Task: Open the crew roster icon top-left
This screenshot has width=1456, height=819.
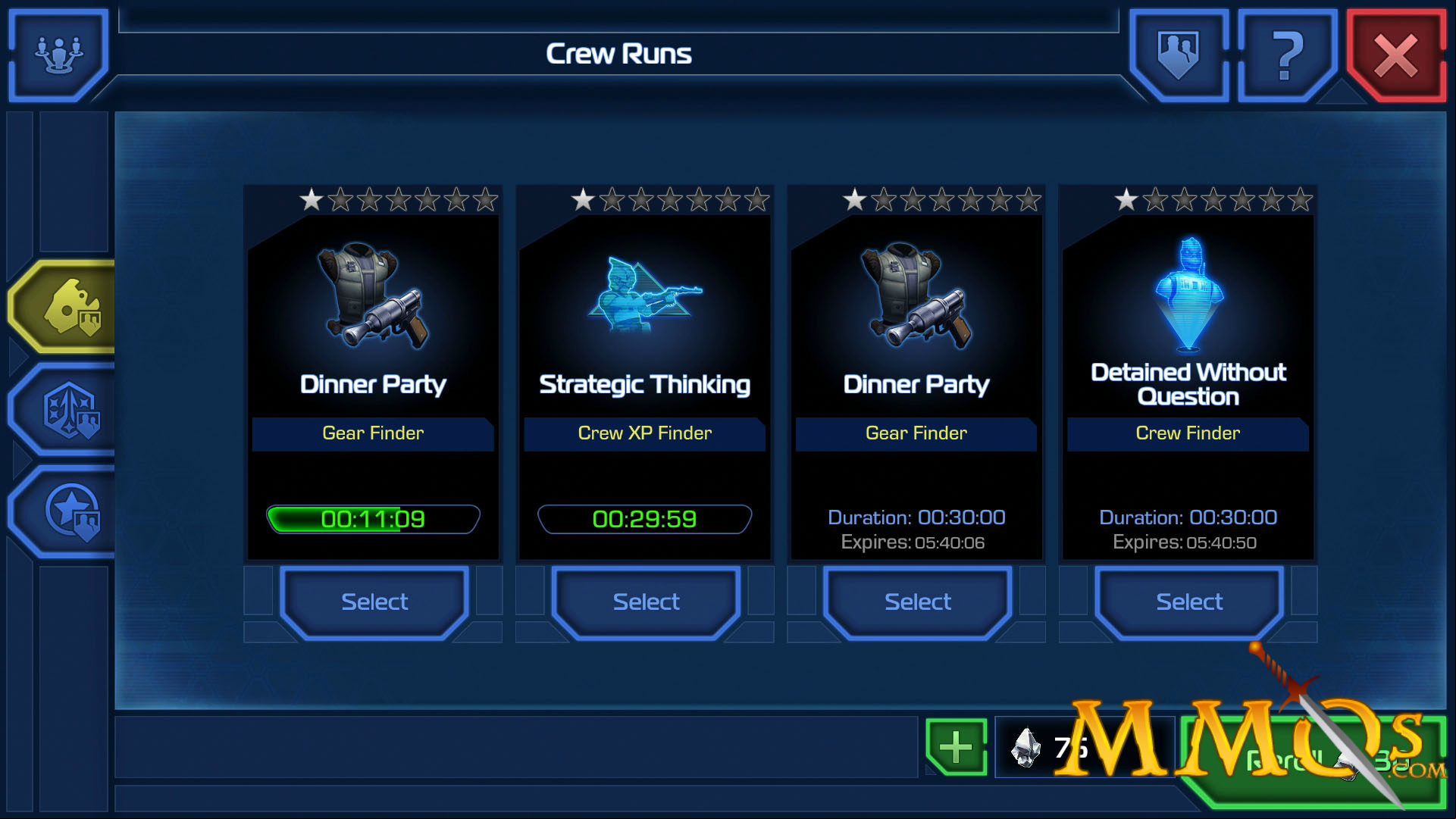Action: point(58,55)
